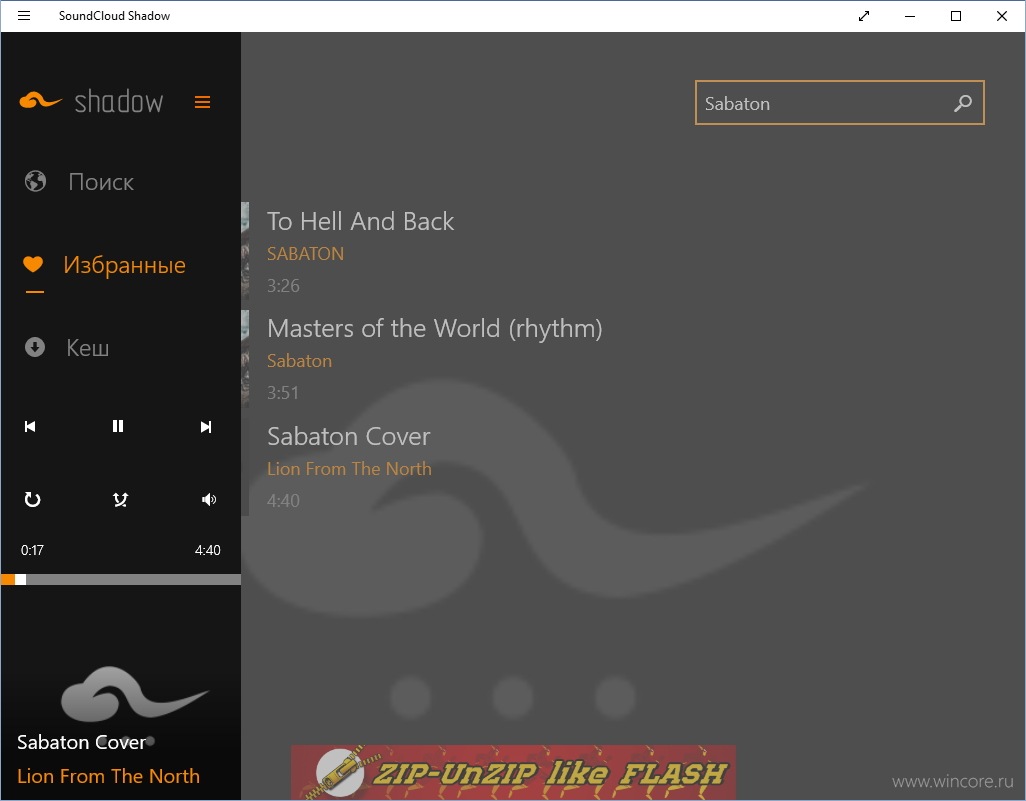
Task: Play the track To Hell And Back
Action: [361, 221]
